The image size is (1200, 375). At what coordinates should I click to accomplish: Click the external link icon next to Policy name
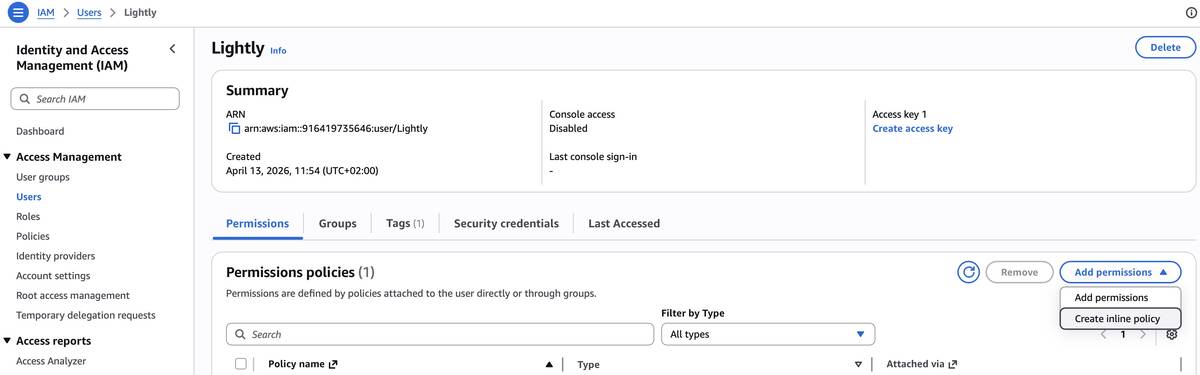333,364
